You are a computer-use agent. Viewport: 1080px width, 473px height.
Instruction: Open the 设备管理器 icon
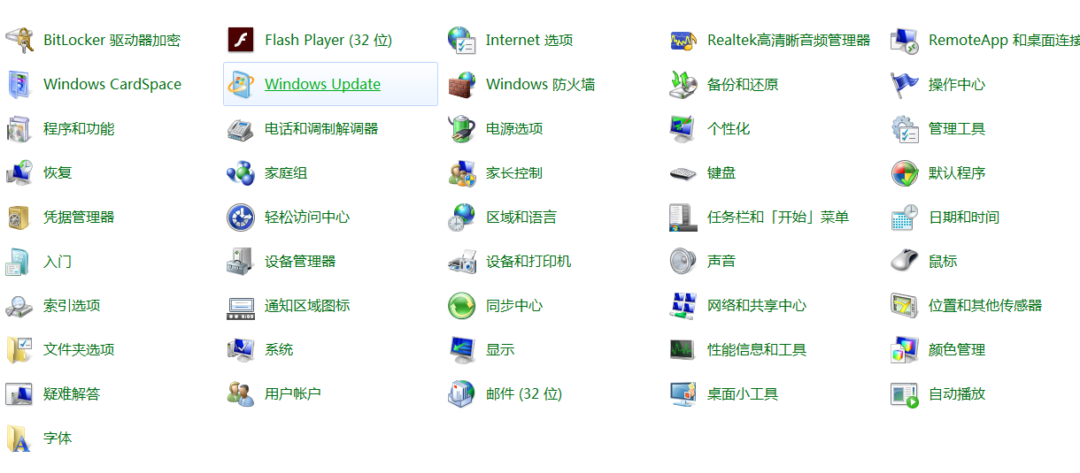241,261
